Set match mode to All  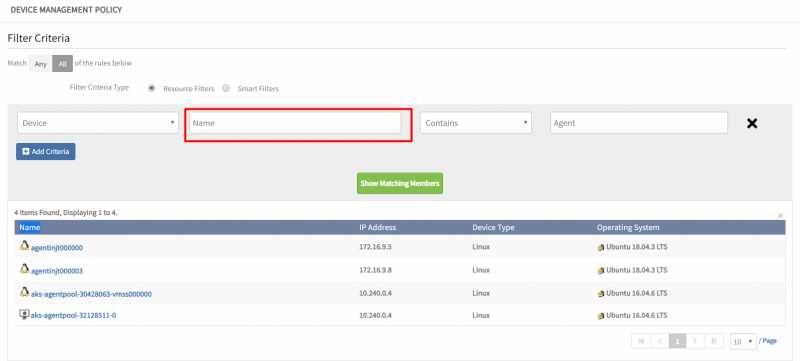(x=62, y=64)
